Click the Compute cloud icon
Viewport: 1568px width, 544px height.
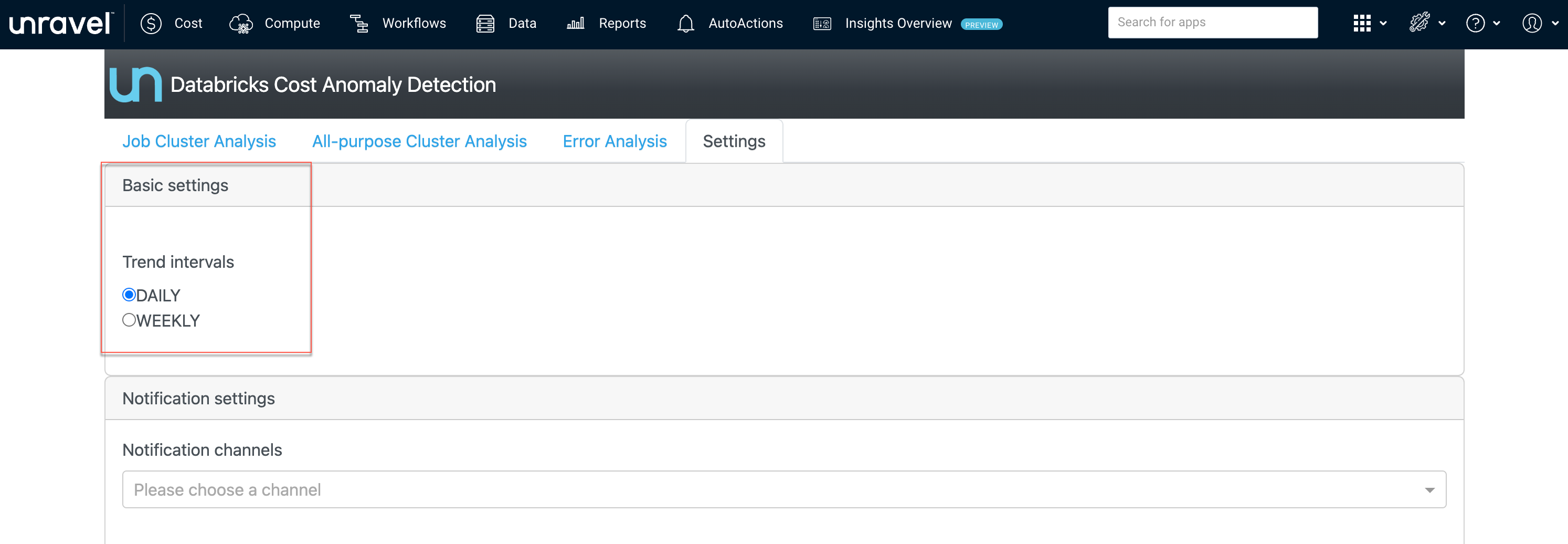click(x=241, y=24)
